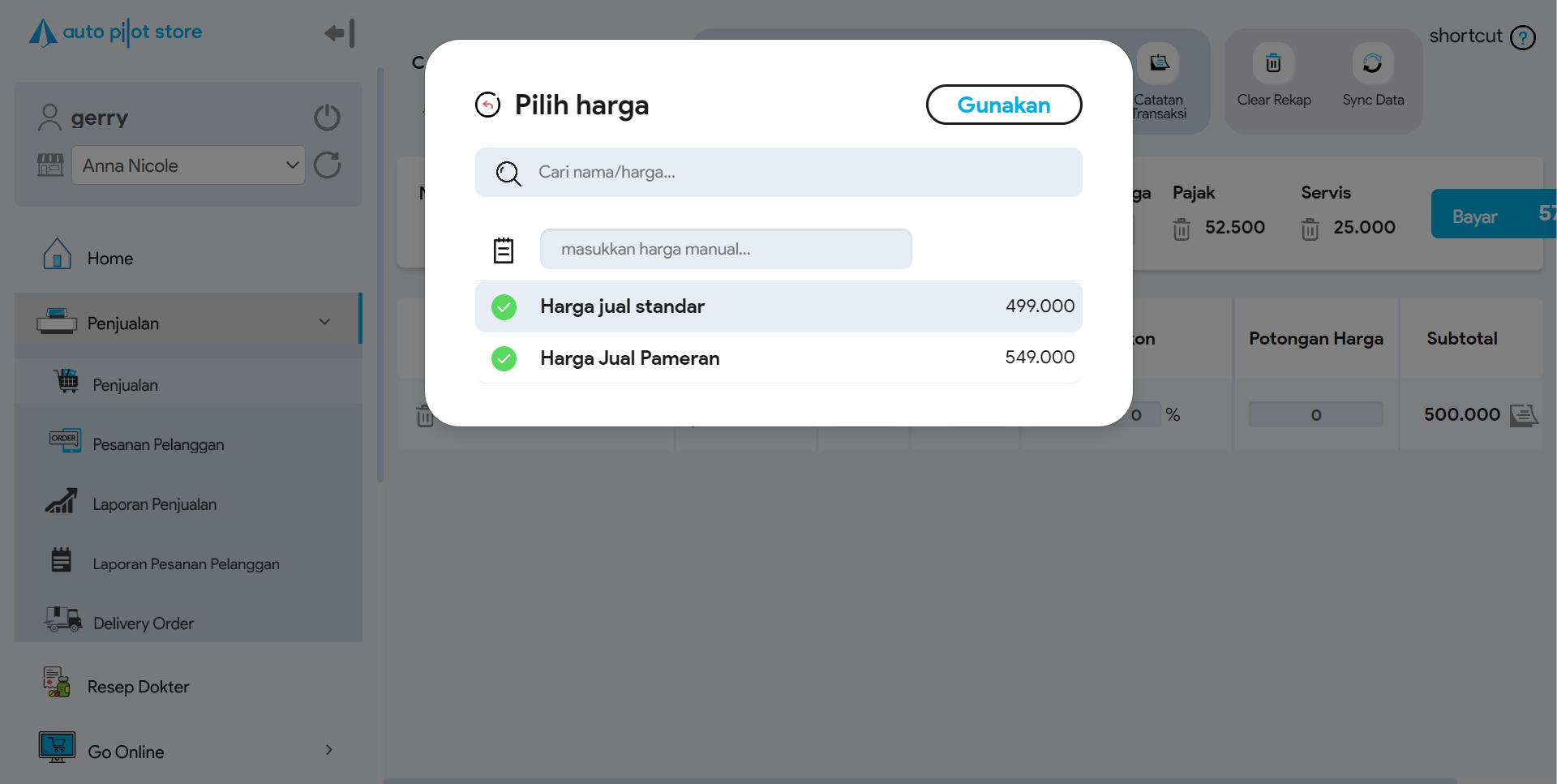Select the Harga jual standar option
Image resolution: width=1557 pixels, height=784 pixels.
778,306
